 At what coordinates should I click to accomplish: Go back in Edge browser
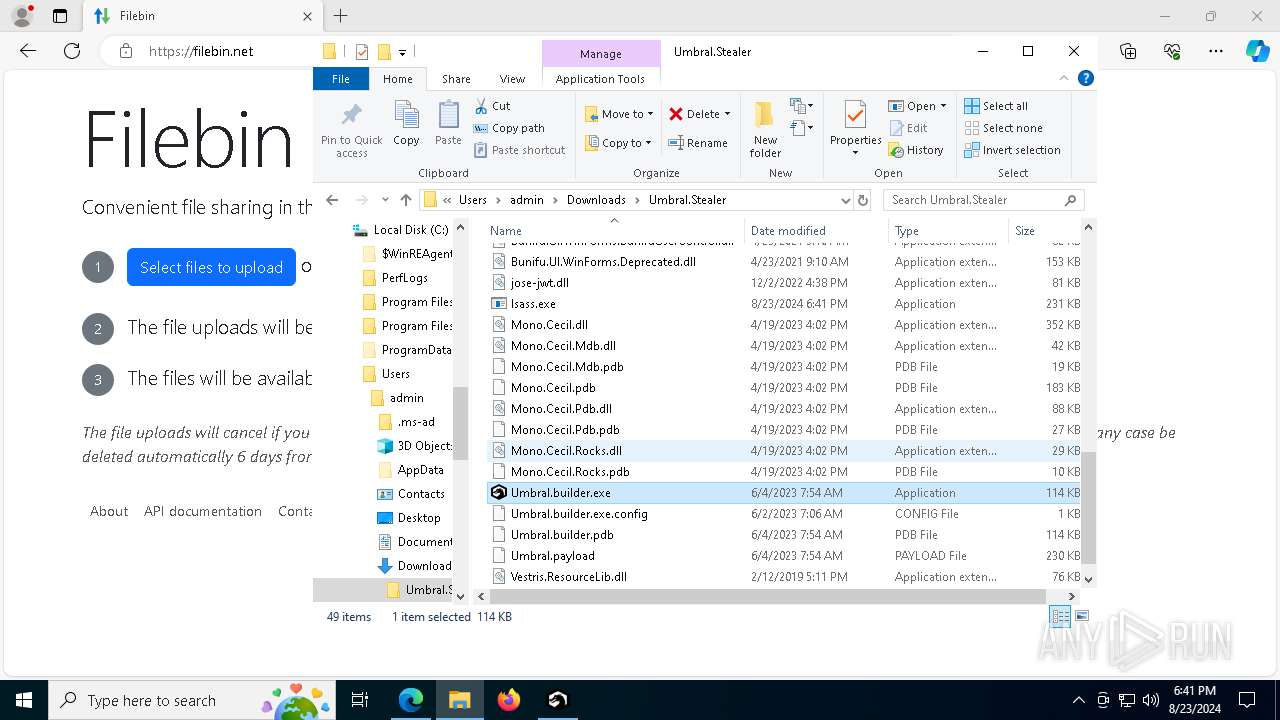click(x=28, y=51)
